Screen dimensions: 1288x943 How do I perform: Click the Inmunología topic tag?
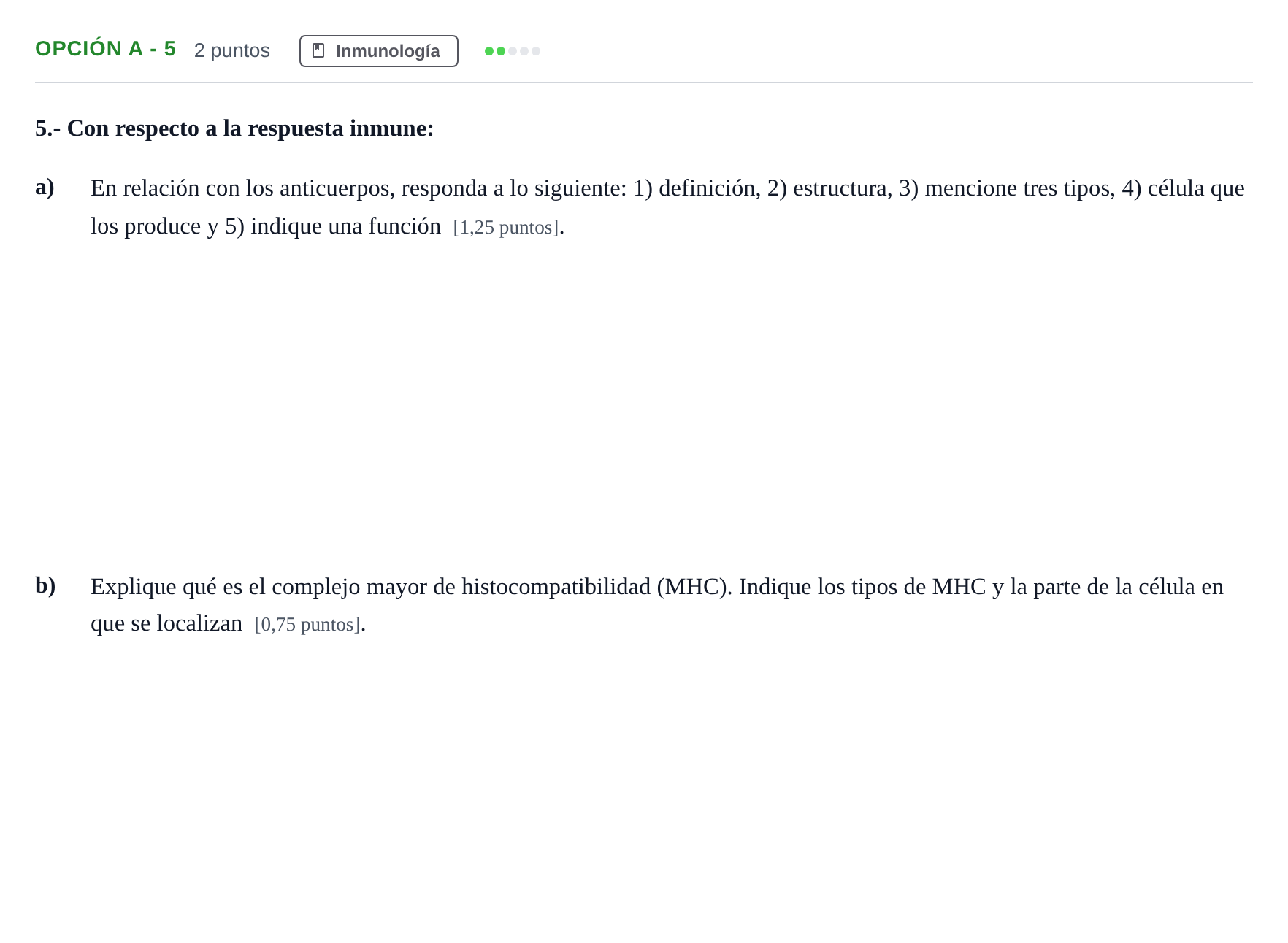click(x=378, y=51)
